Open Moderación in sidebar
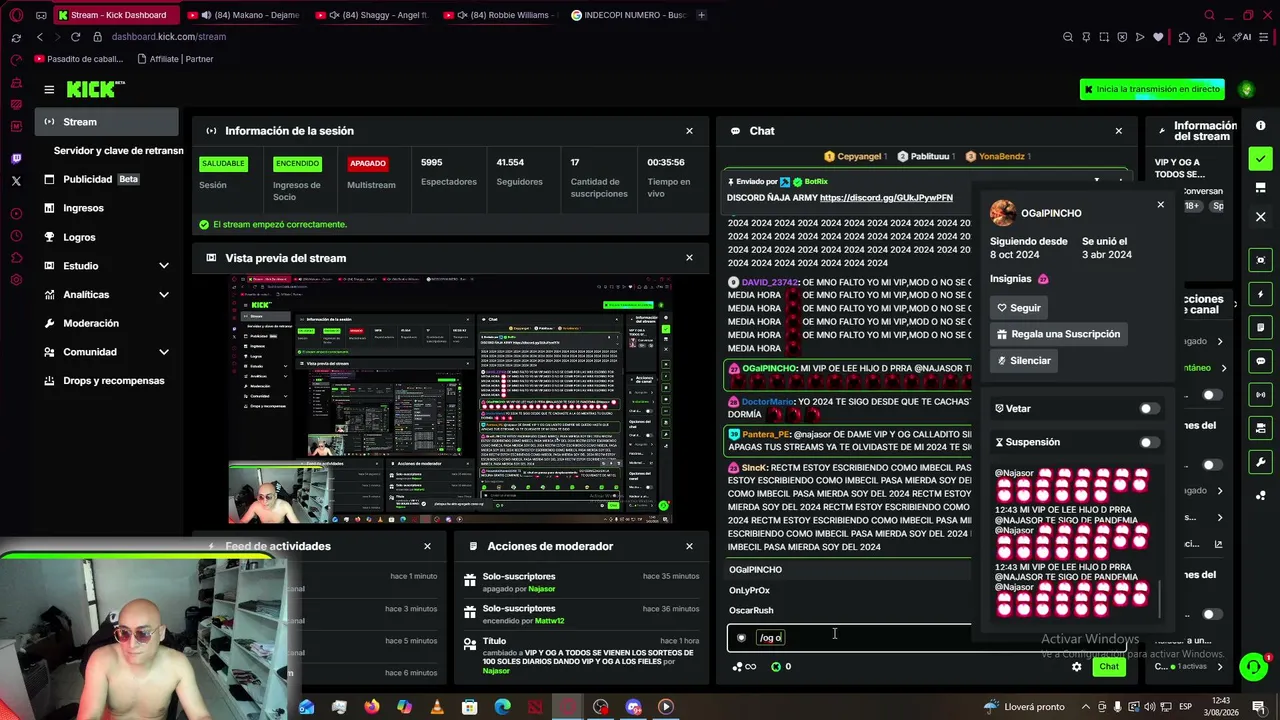The width and height of the screenshot is (1280, 720). (x=107, y=323)
